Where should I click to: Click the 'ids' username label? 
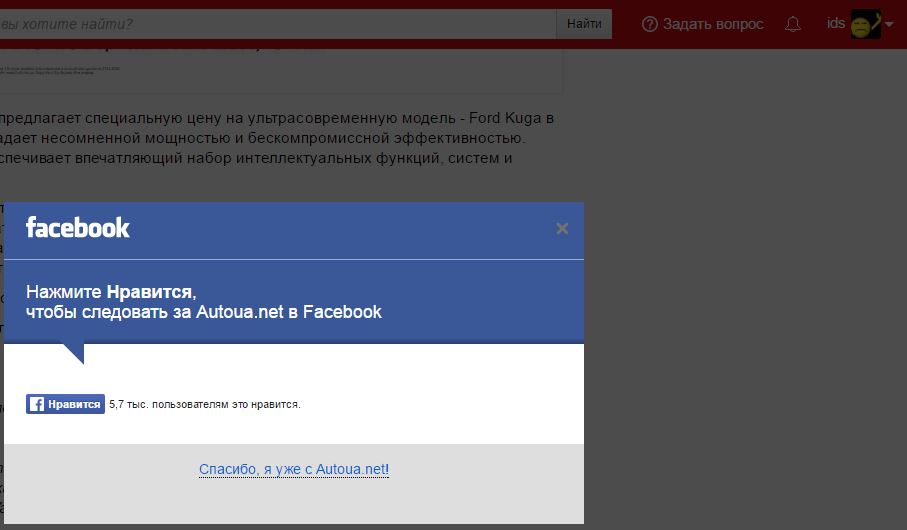(x=836, y=23)
